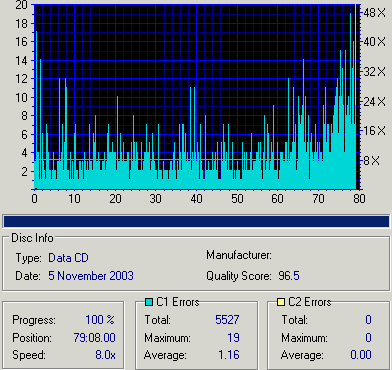392x370 pixels.
Task: Click the Speed value 8.0x
Action: click(x=105, y=355)
